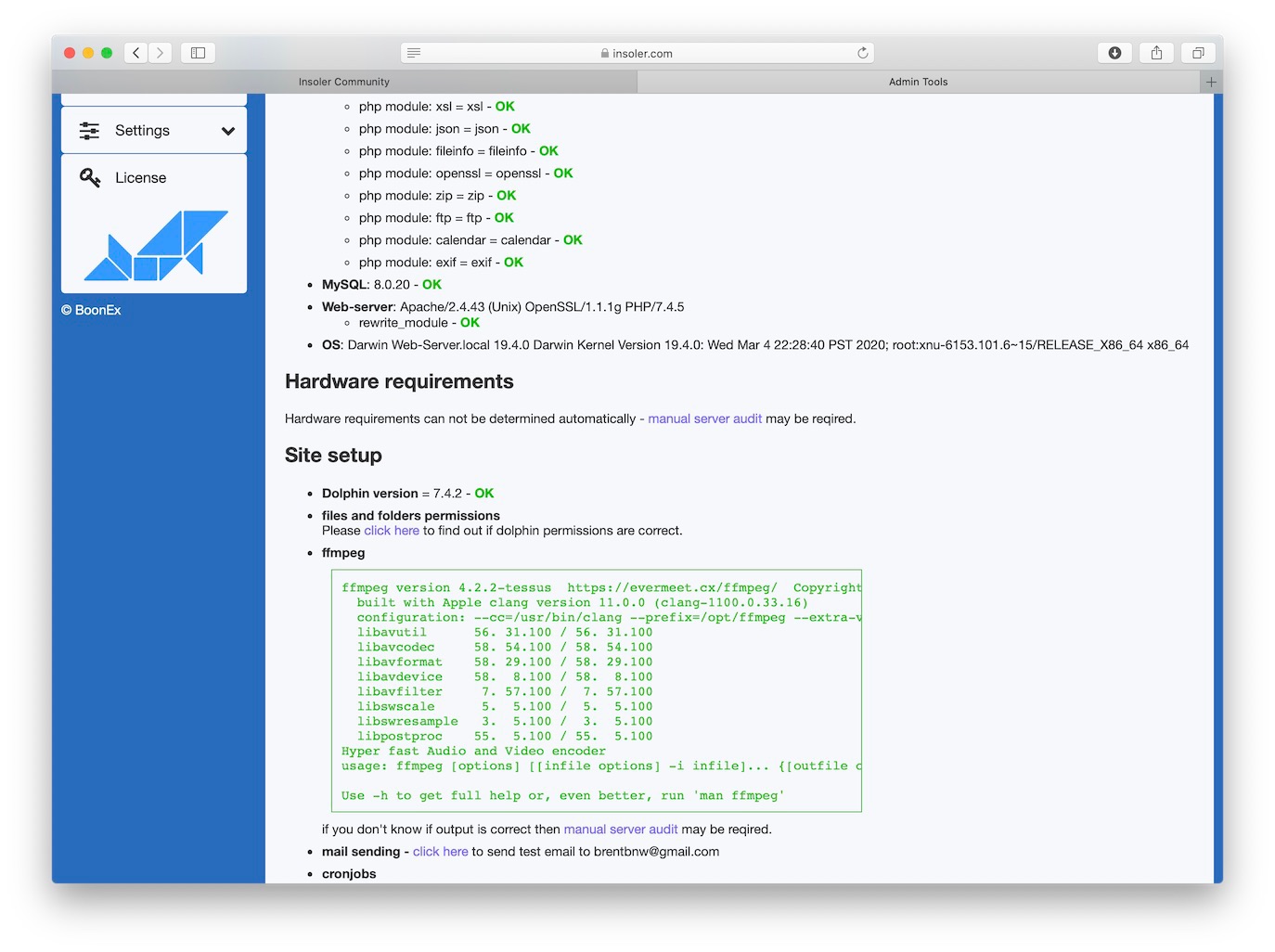Expand the Settings menu chevron
The image size is (1275, 952).
228,131
